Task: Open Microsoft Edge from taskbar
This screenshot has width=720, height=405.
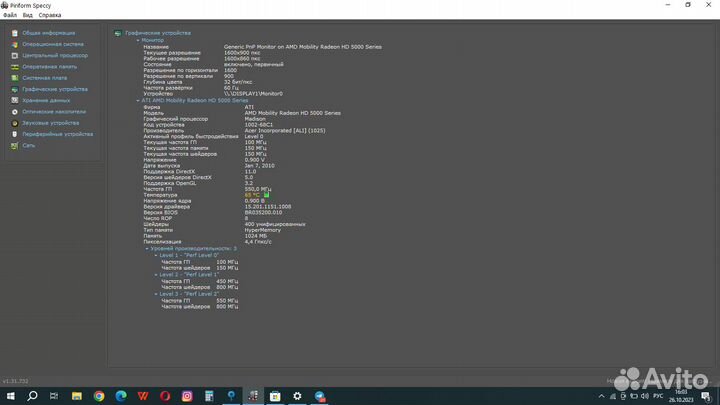Action: pos(121,396)
